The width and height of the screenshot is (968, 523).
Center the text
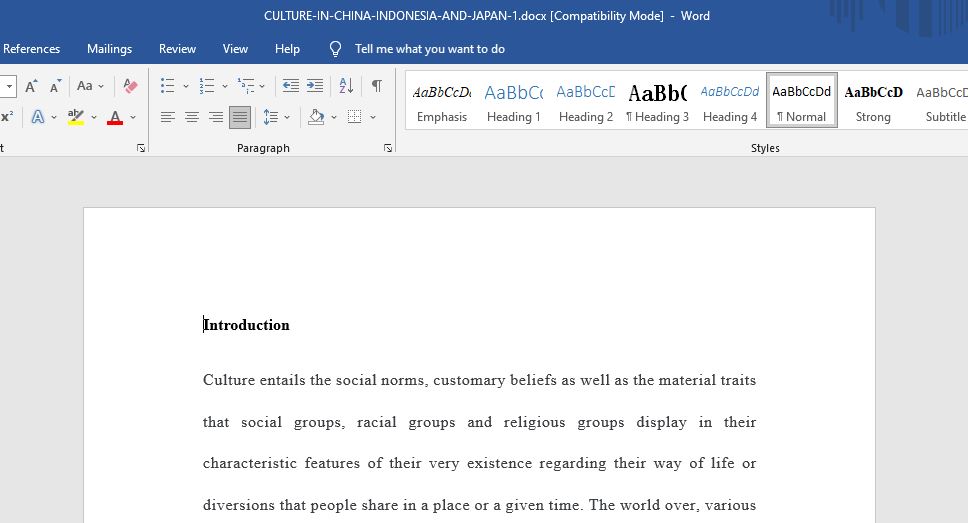pyautogui.click(x=192, y=117)
